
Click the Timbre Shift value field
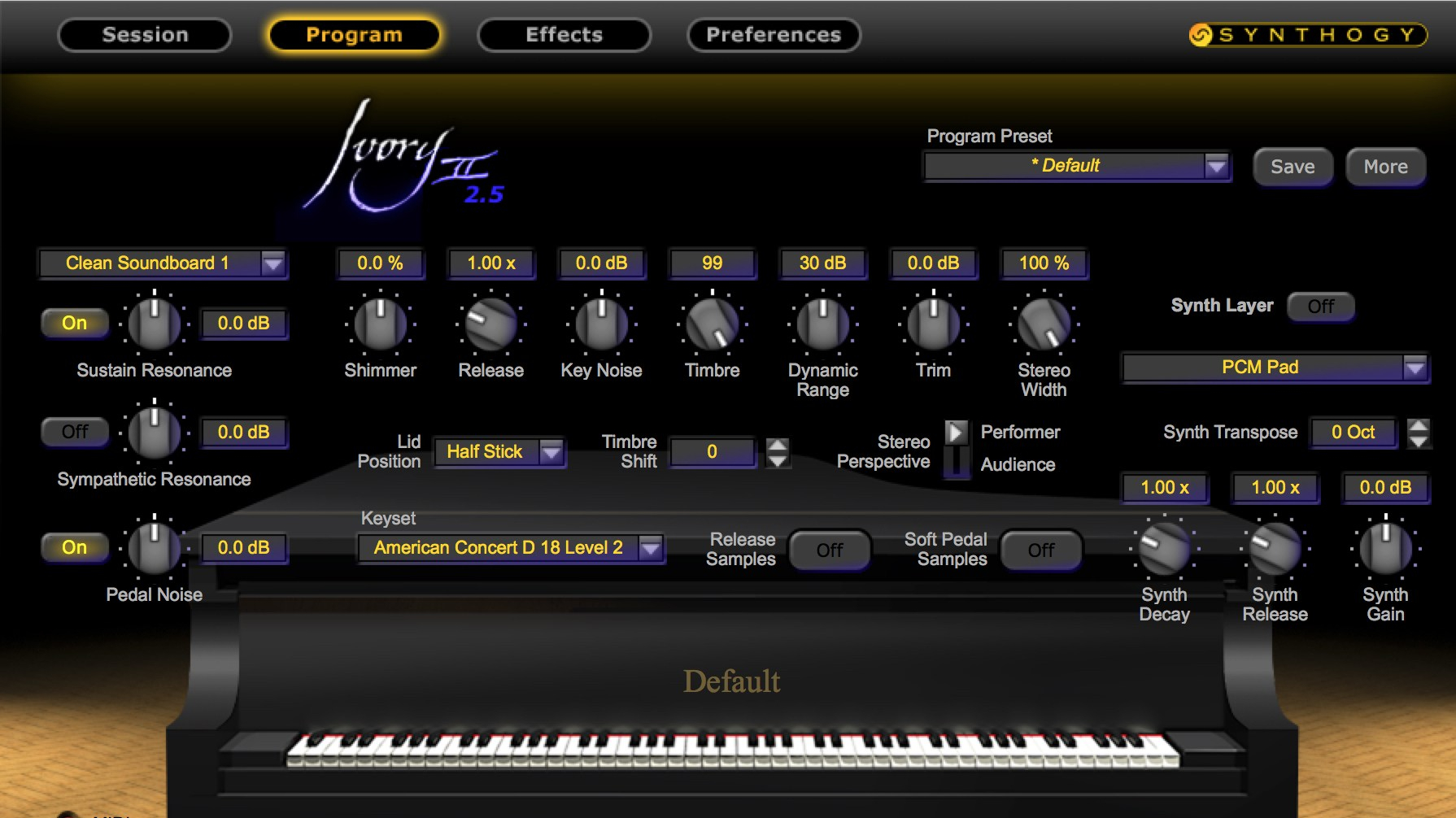pyautogui.click(x=712, y=452)
